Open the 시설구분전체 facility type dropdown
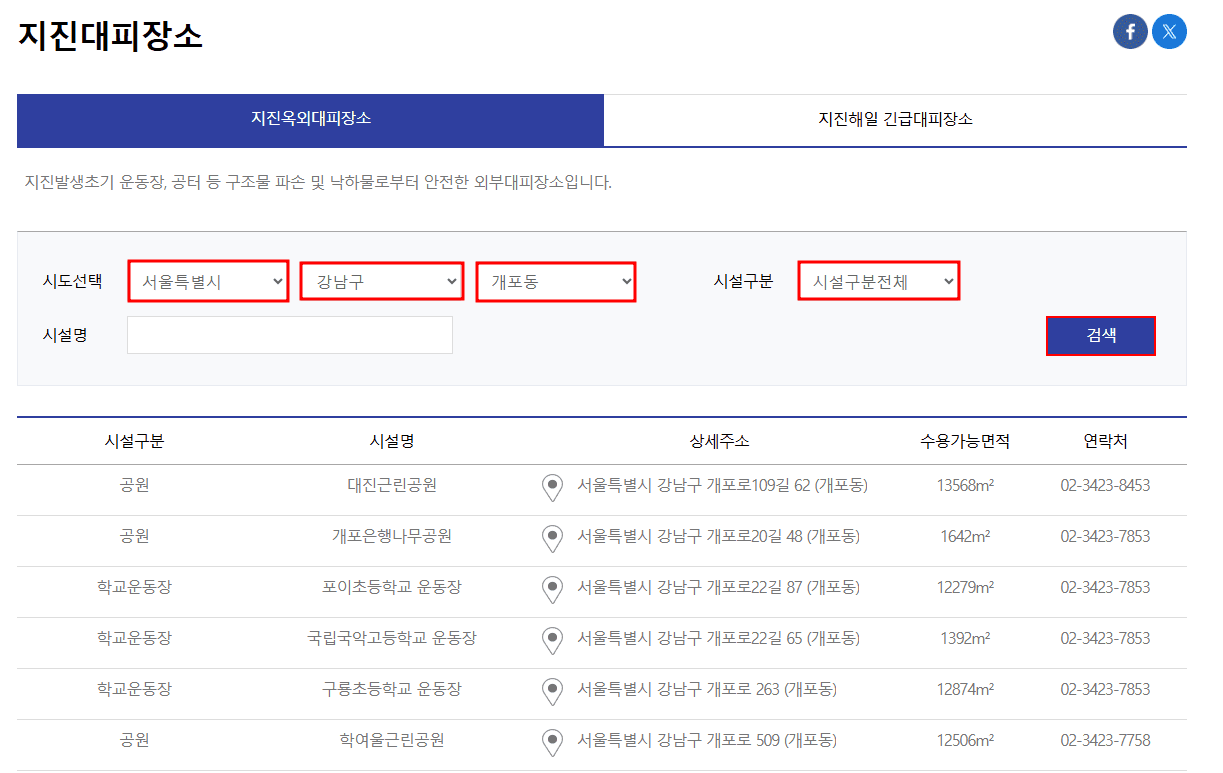1223x773 pixels. pos(879,281)
